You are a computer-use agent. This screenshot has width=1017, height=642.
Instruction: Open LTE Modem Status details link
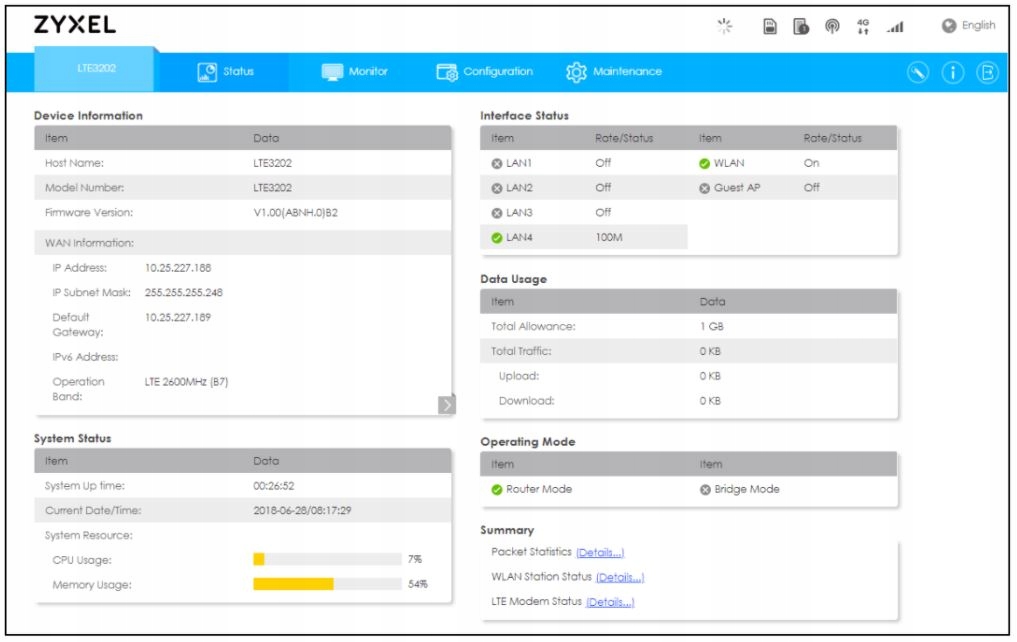pos(610,602)
